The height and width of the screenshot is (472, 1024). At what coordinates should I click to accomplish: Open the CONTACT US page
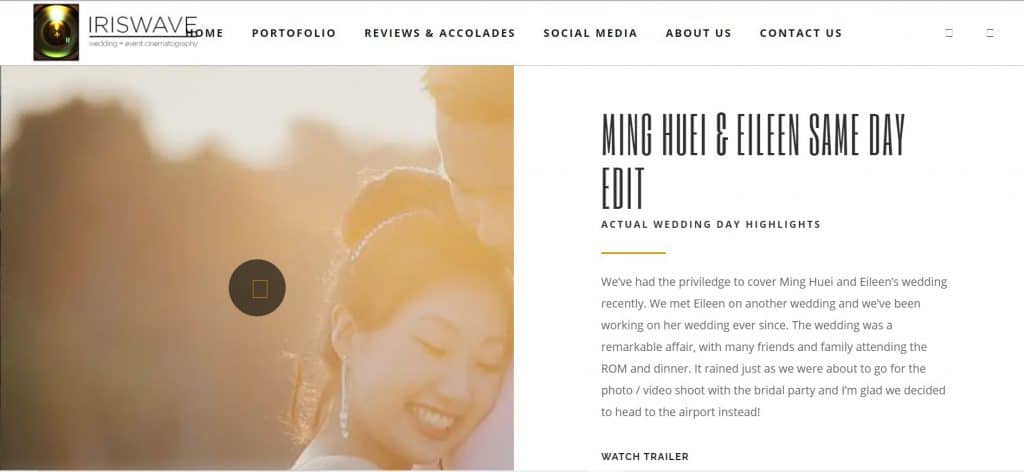pos(801,33)
